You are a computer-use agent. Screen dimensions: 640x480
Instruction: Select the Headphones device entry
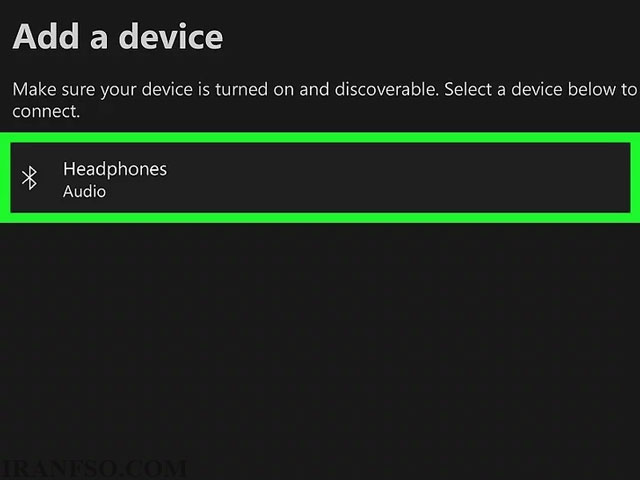pyautogui.click(x=320, y=178)
